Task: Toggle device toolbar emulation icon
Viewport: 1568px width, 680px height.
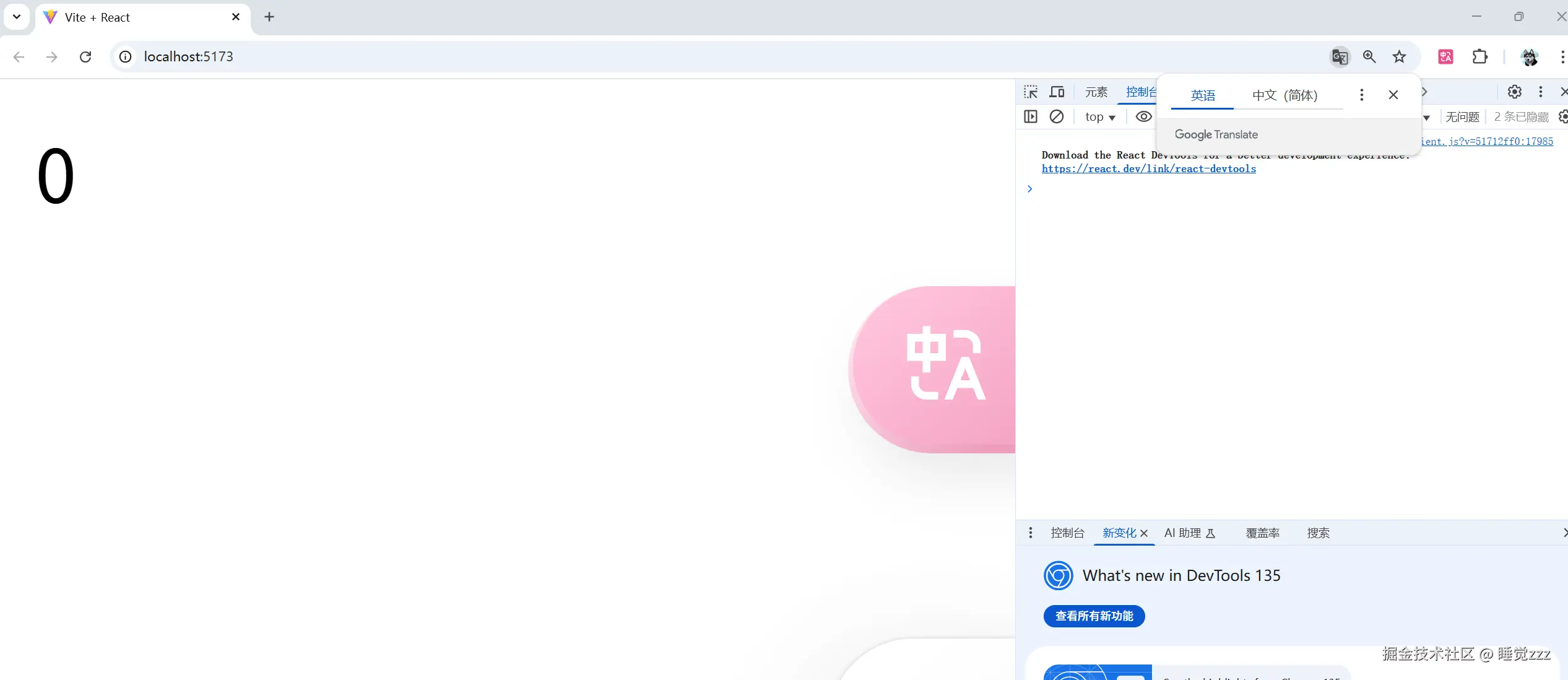Action: 1057,92
